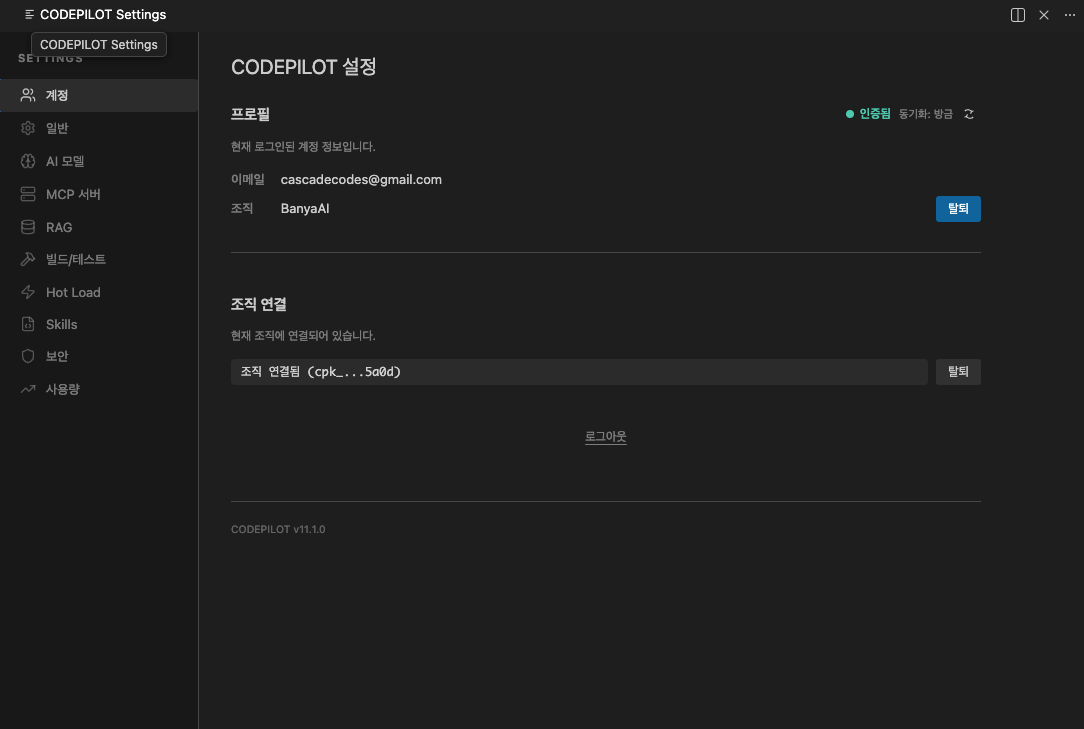View the 사용량 section
Screen dimensions: 1084x729
coord(99,389)
